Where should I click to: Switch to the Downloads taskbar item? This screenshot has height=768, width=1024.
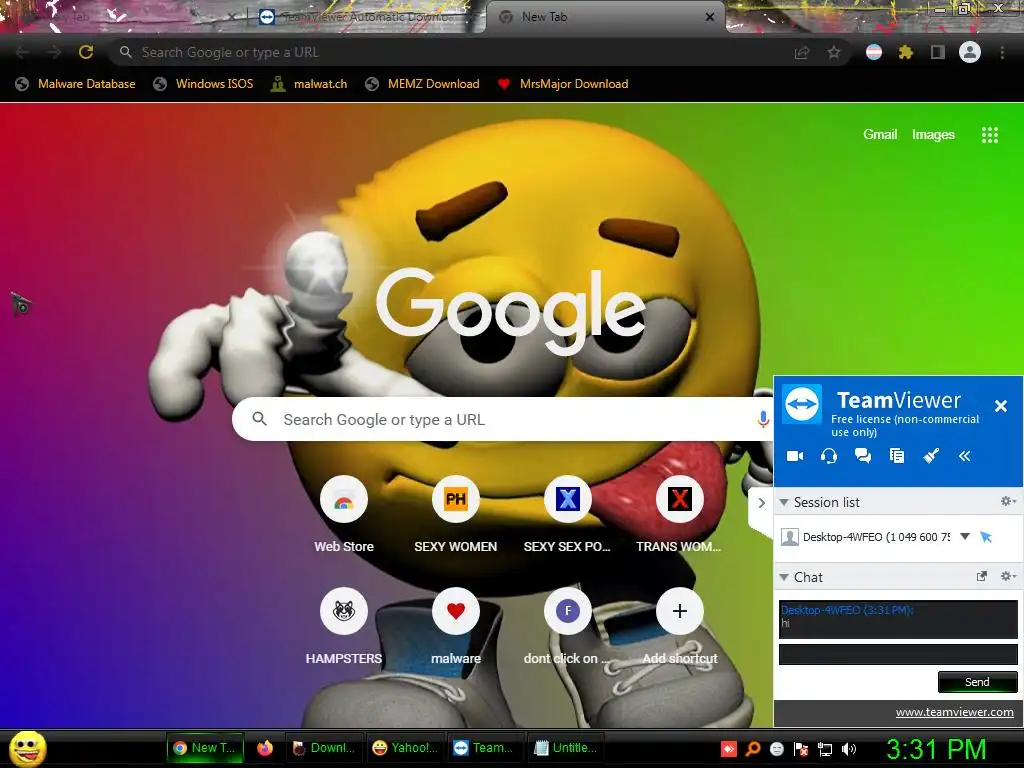click(x=323, y=748)
